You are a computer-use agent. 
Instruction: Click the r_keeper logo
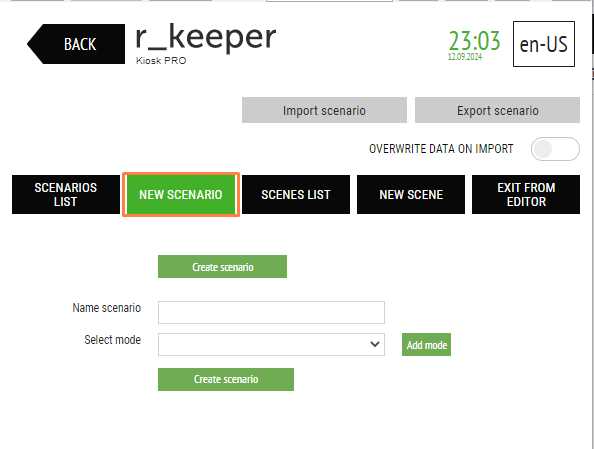click(206, 37)
